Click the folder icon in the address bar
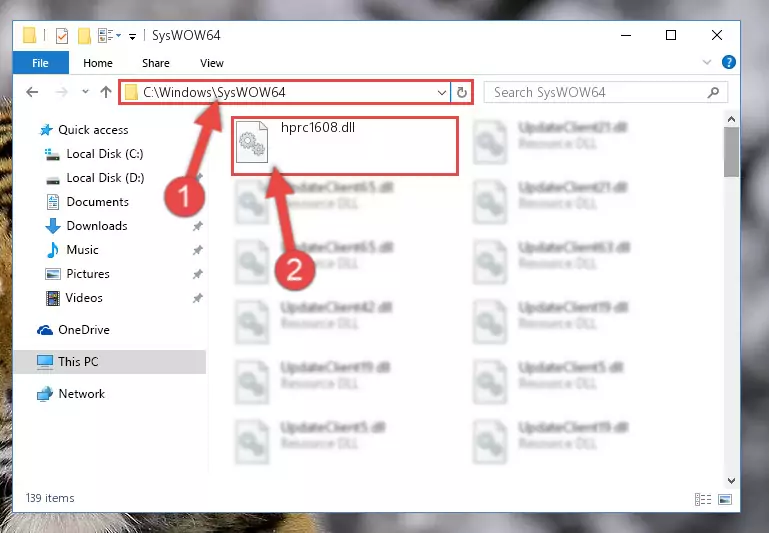Screen dimensions: 769x533 (x=131, y=92)
